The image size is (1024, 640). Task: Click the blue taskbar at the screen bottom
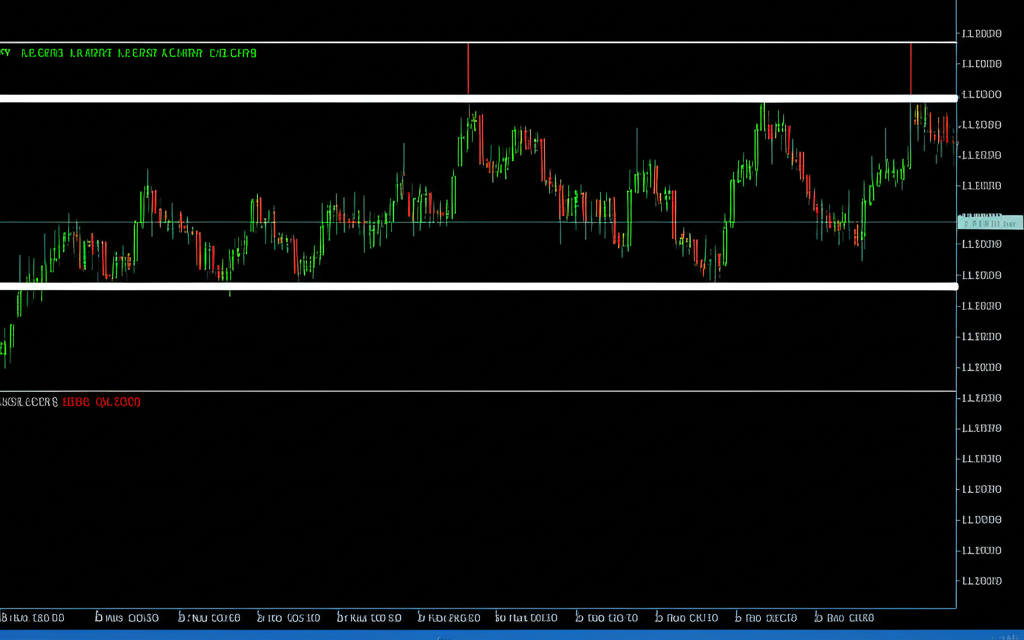tap(512, 634)
